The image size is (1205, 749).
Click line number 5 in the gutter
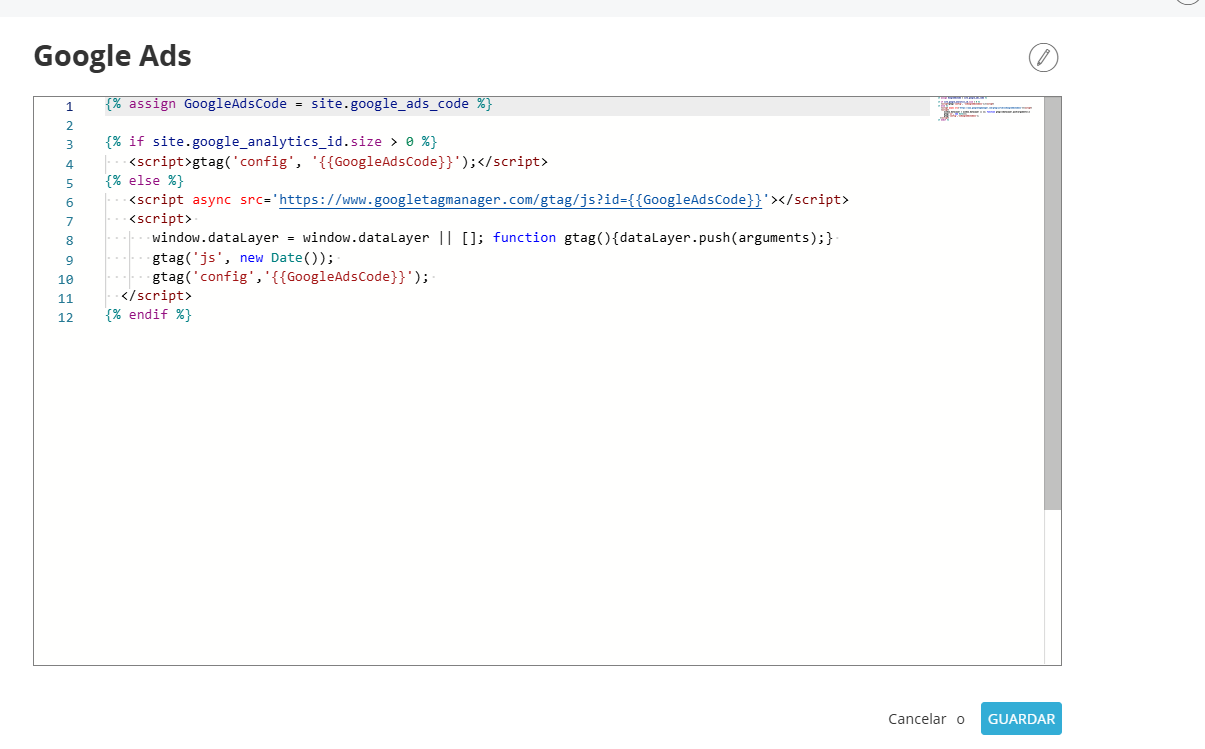(x=69, y=183)
